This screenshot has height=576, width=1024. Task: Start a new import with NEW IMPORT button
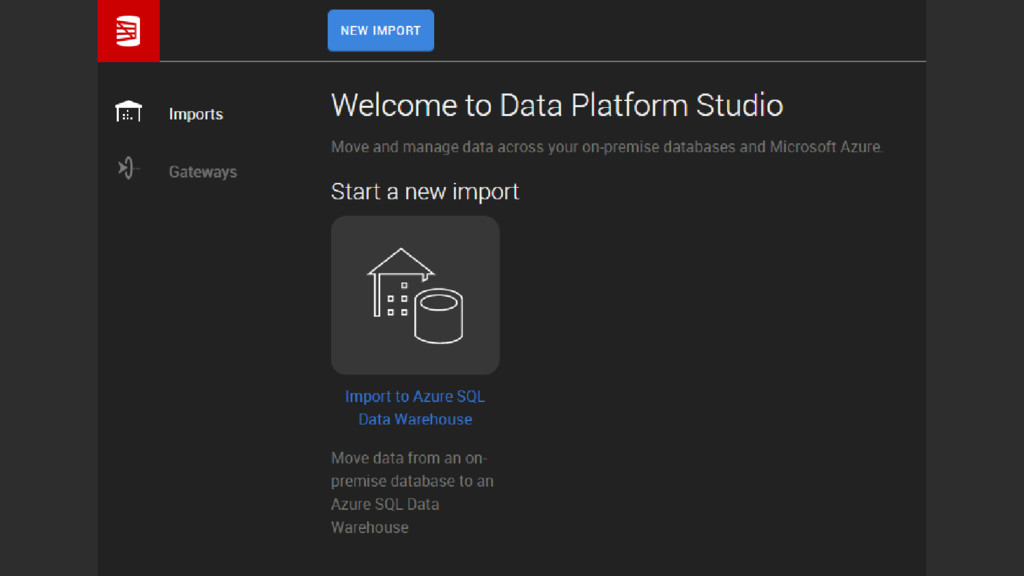click(381, 30)
